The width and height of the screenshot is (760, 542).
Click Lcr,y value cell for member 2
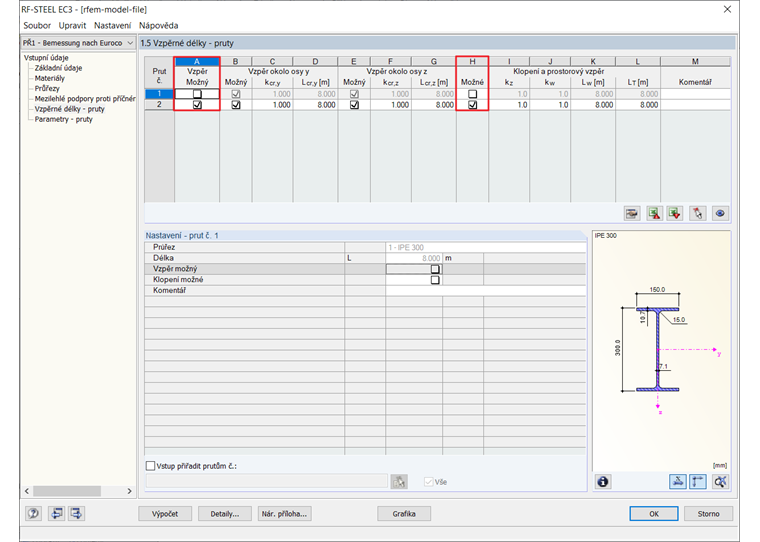click(x=315, y=105)
